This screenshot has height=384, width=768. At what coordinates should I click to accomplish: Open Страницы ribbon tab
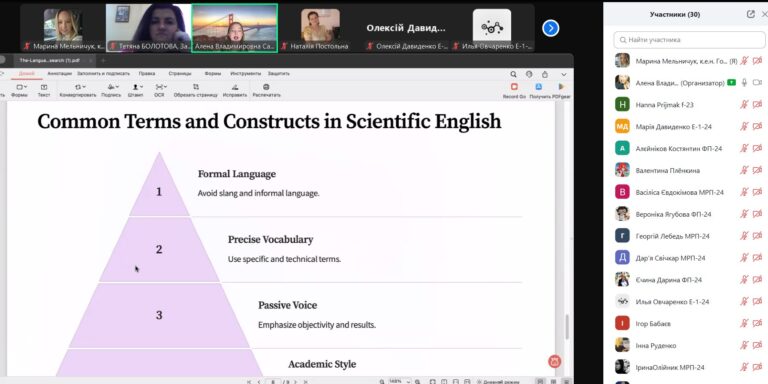tap(180, 73)
